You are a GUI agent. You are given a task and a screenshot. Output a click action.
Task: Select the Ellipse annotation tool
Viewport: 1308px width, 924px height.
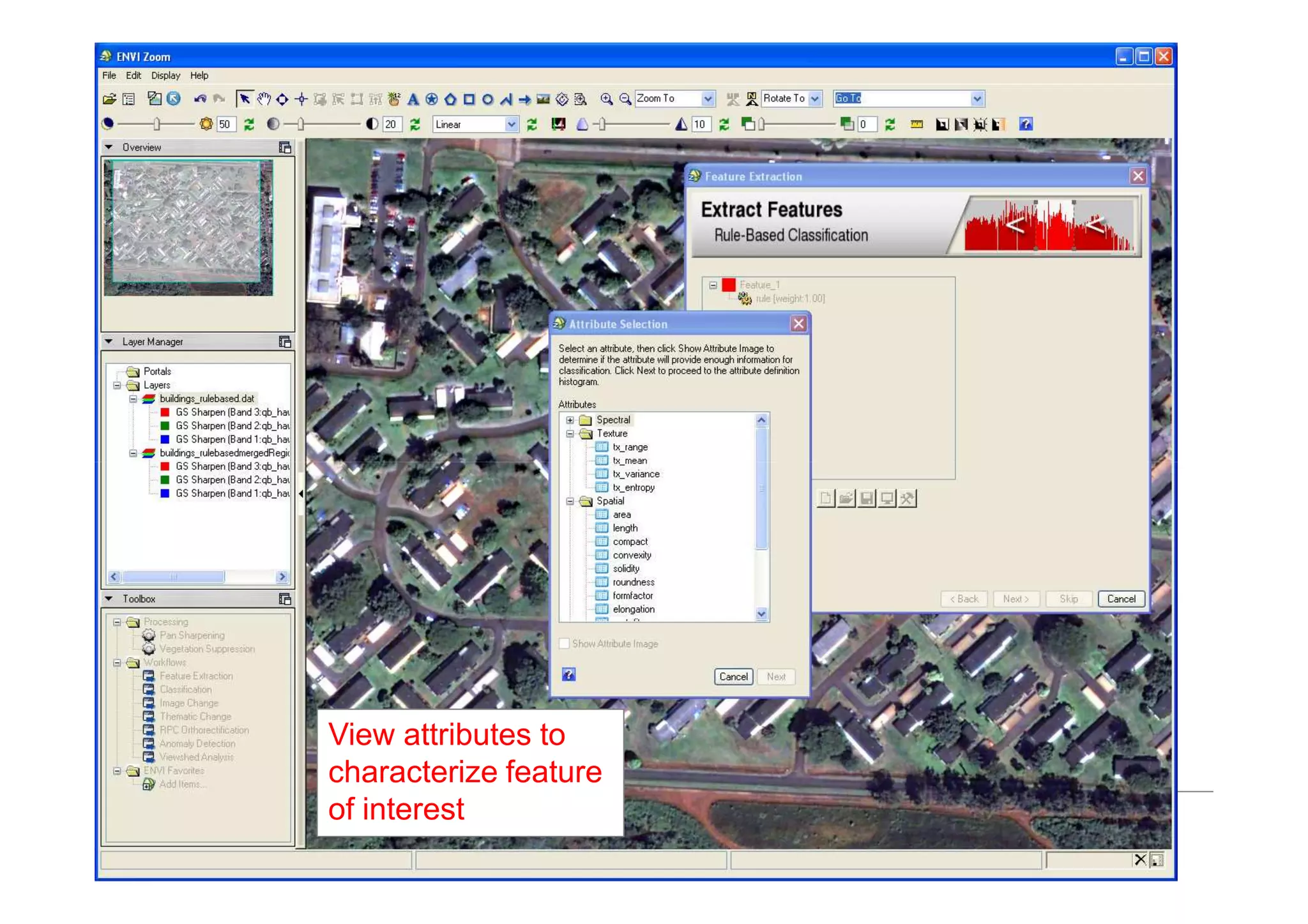tap(487, 99)
